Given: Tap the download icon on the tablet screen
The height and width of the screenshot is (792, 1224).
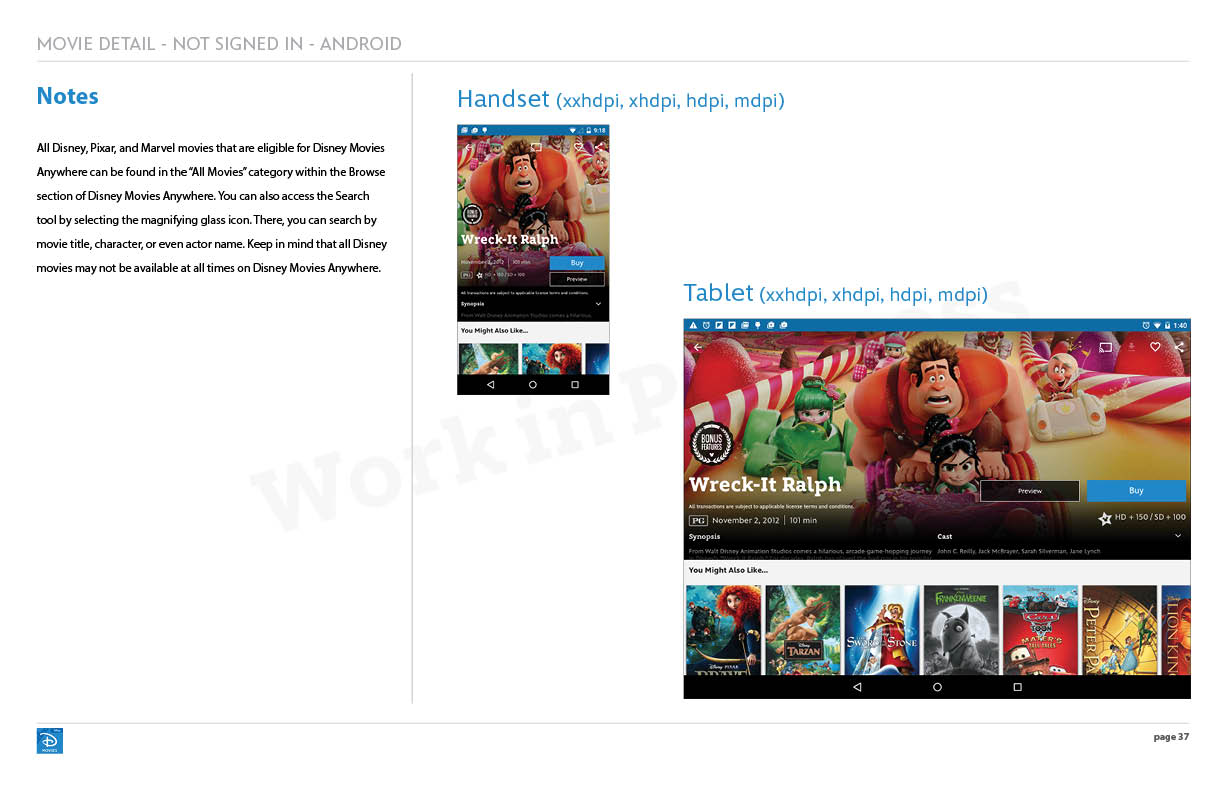Looking at the screenshot, I should 1131,347.
